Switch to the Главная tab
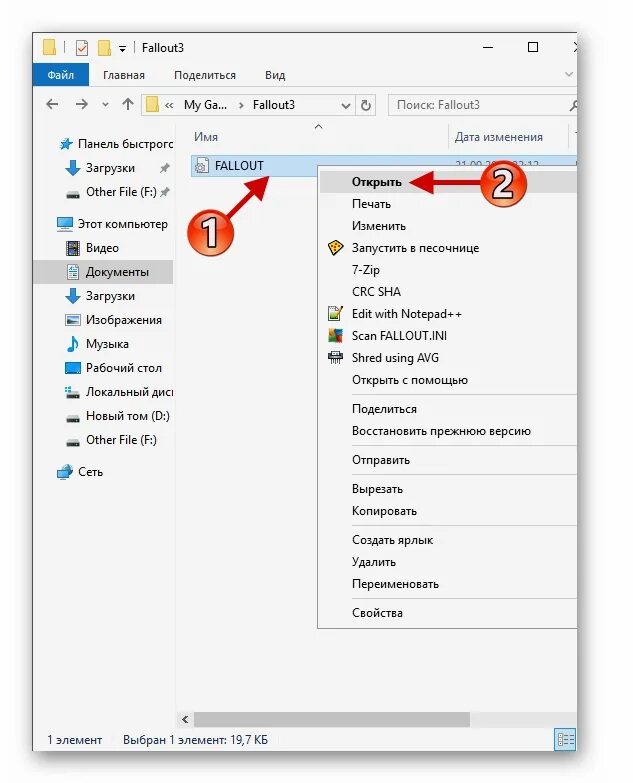Image resolution: width=633 pixels, height=783 pixels. [x=124, y=75]
